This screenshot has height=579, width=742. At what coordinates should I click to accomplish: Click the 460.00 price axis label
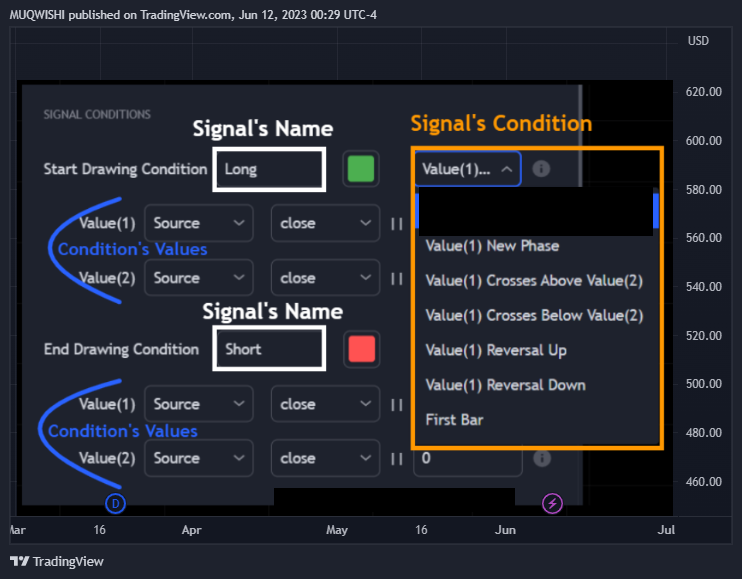click(704, 482)
